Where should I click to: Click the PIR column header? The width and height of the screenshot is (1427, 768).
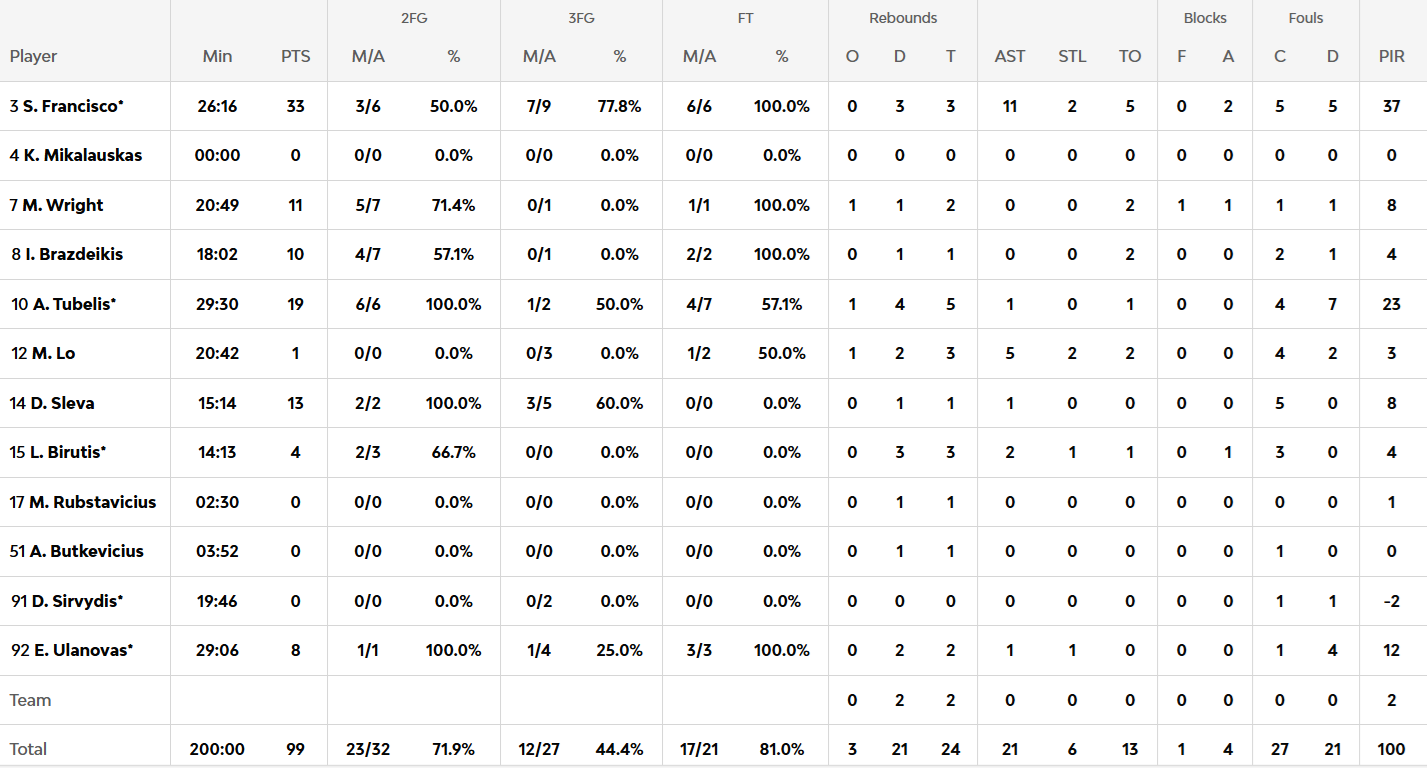(1391, 56)
